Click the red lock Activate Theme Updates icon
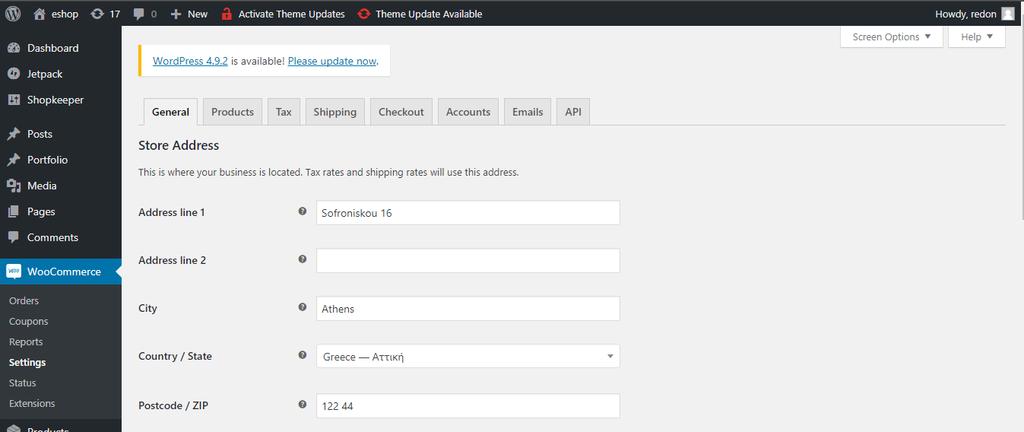The width and height of the screenshot is (1024, 432). click(227, 14)
